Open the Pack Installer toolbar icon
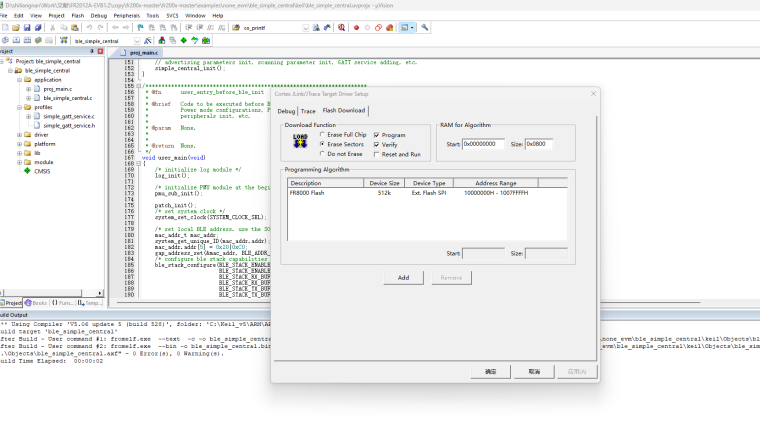 point(206,41)
